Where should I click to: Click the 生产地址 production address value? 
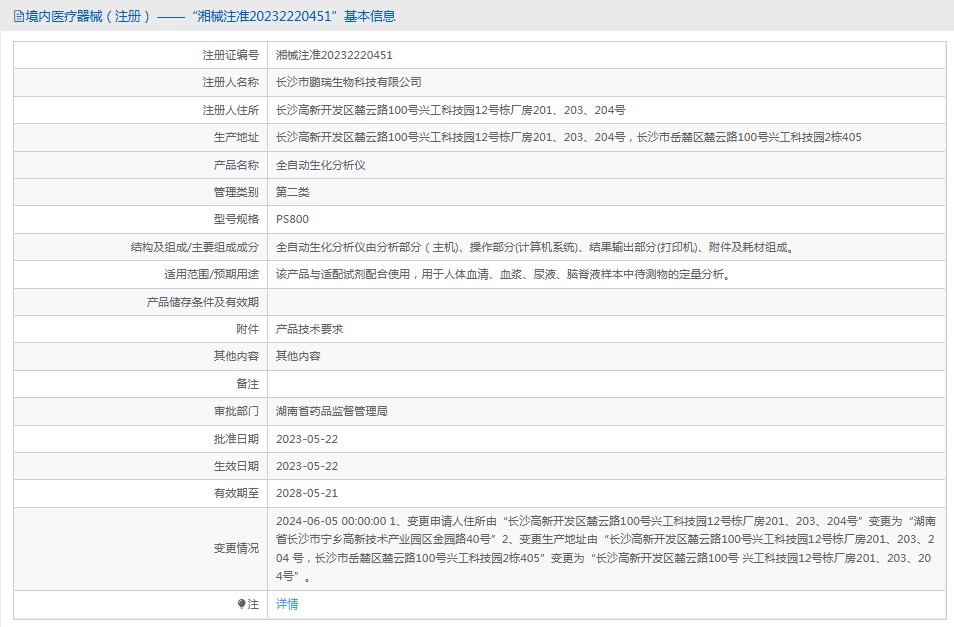(x=568, y=138)
